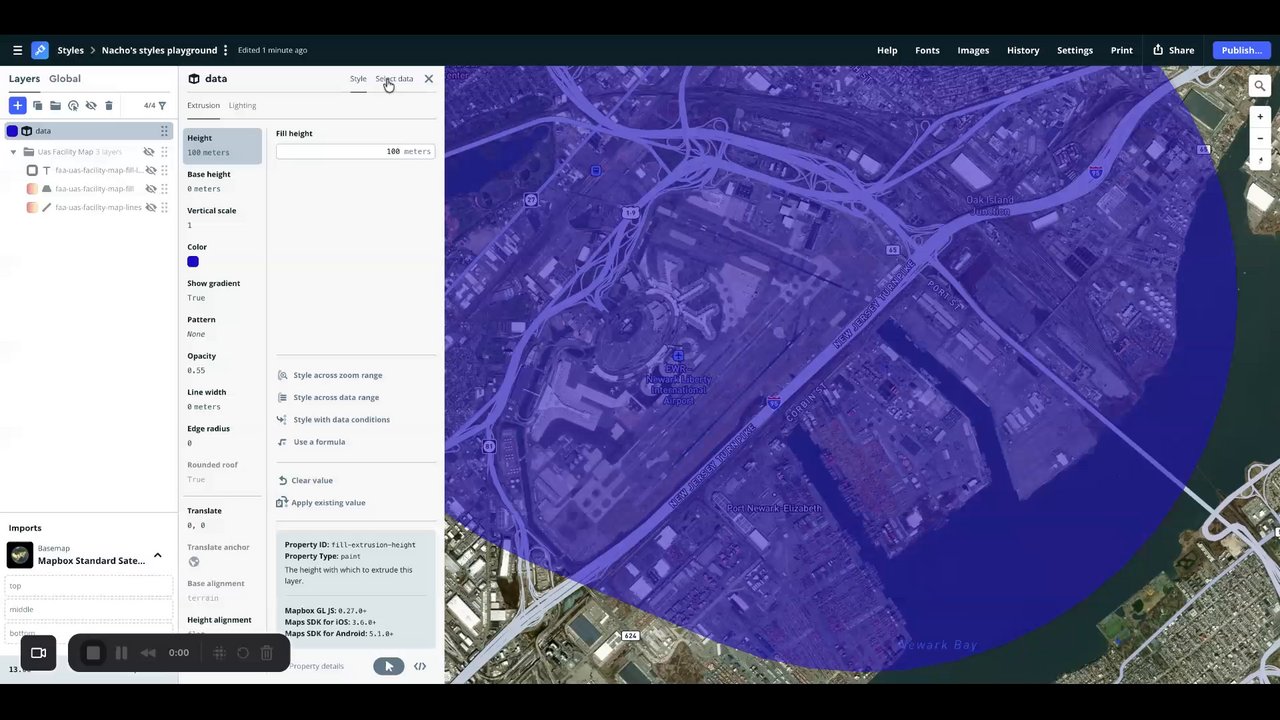
Task: Group layers into a folder
Action: tap(55, 105)
